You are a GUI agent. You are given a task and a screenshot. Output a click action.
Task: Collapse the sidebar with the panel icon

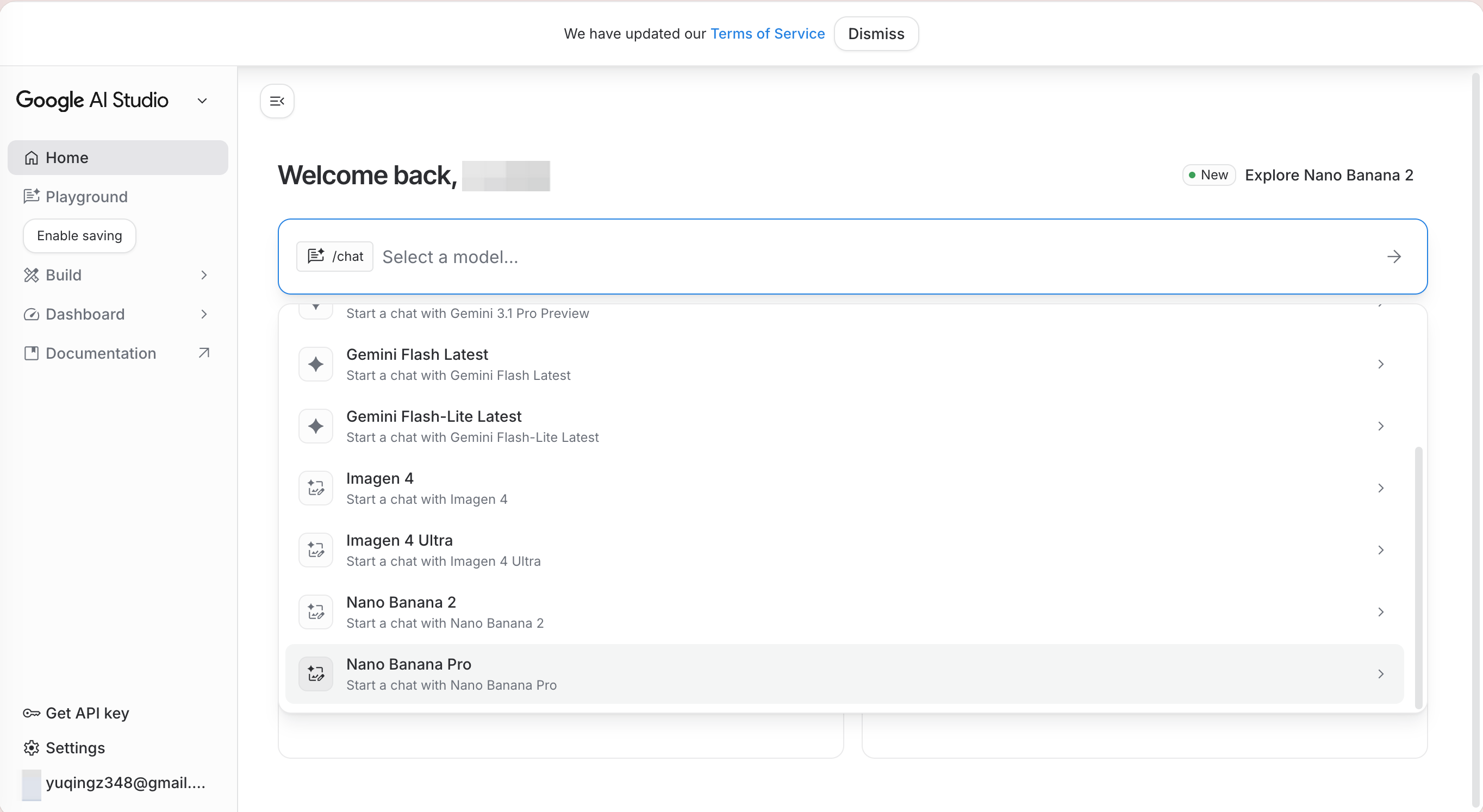(277, 101)
